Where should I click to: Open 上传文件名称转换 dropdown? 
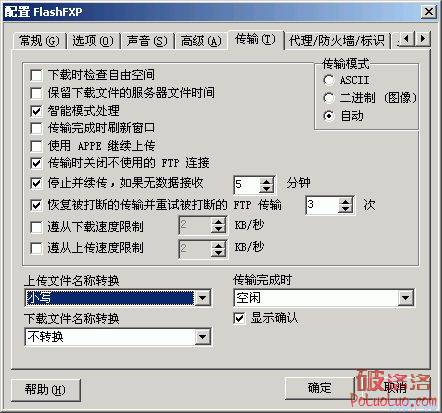point(202,298)
